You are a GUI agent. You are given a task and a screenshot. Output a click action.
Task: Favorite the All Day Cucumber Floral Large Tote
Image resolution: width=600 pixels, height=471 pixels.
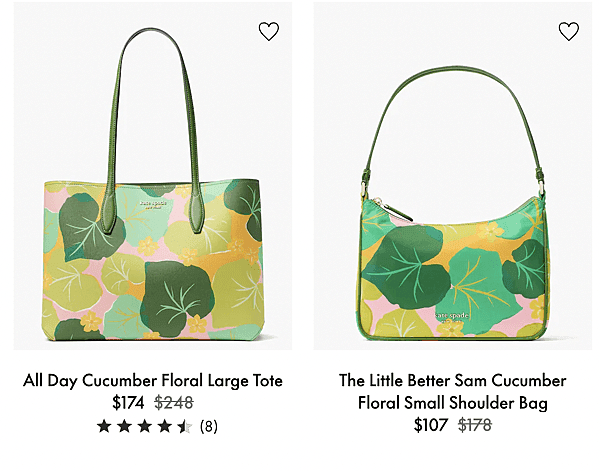pos(269,31)
